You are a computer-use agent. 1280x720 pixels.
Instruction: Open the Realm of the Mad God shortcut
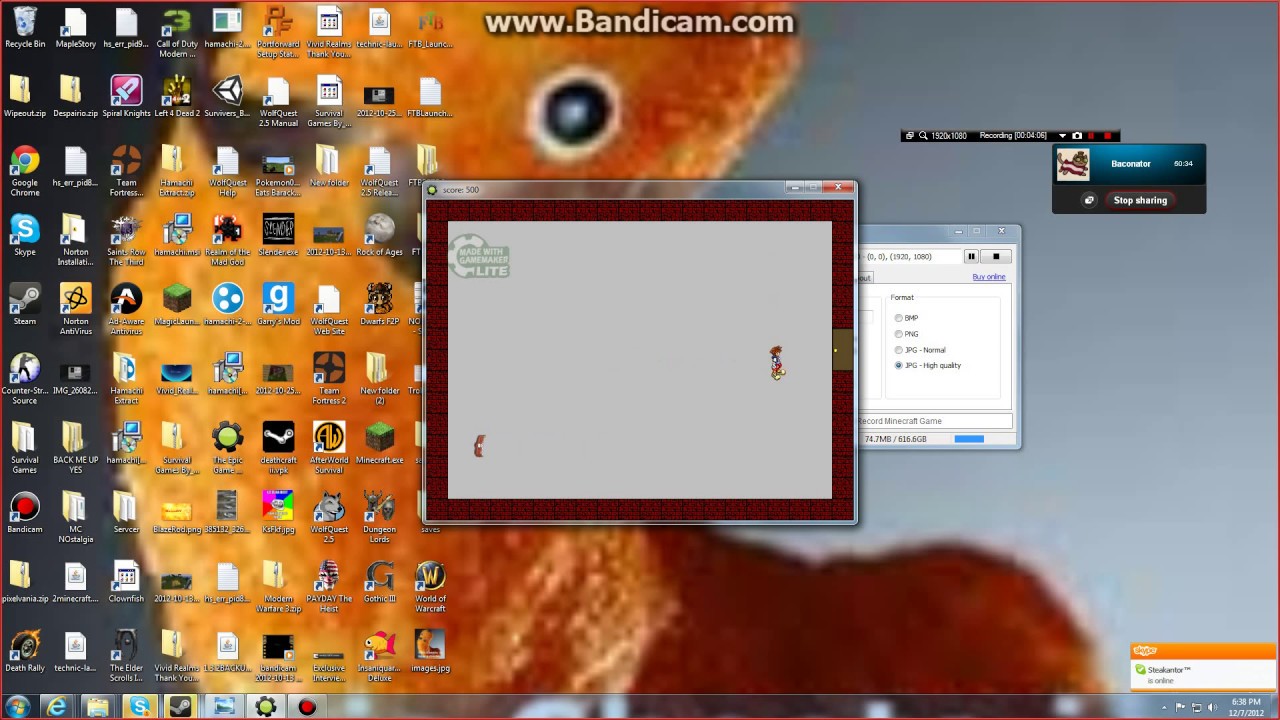228,240
